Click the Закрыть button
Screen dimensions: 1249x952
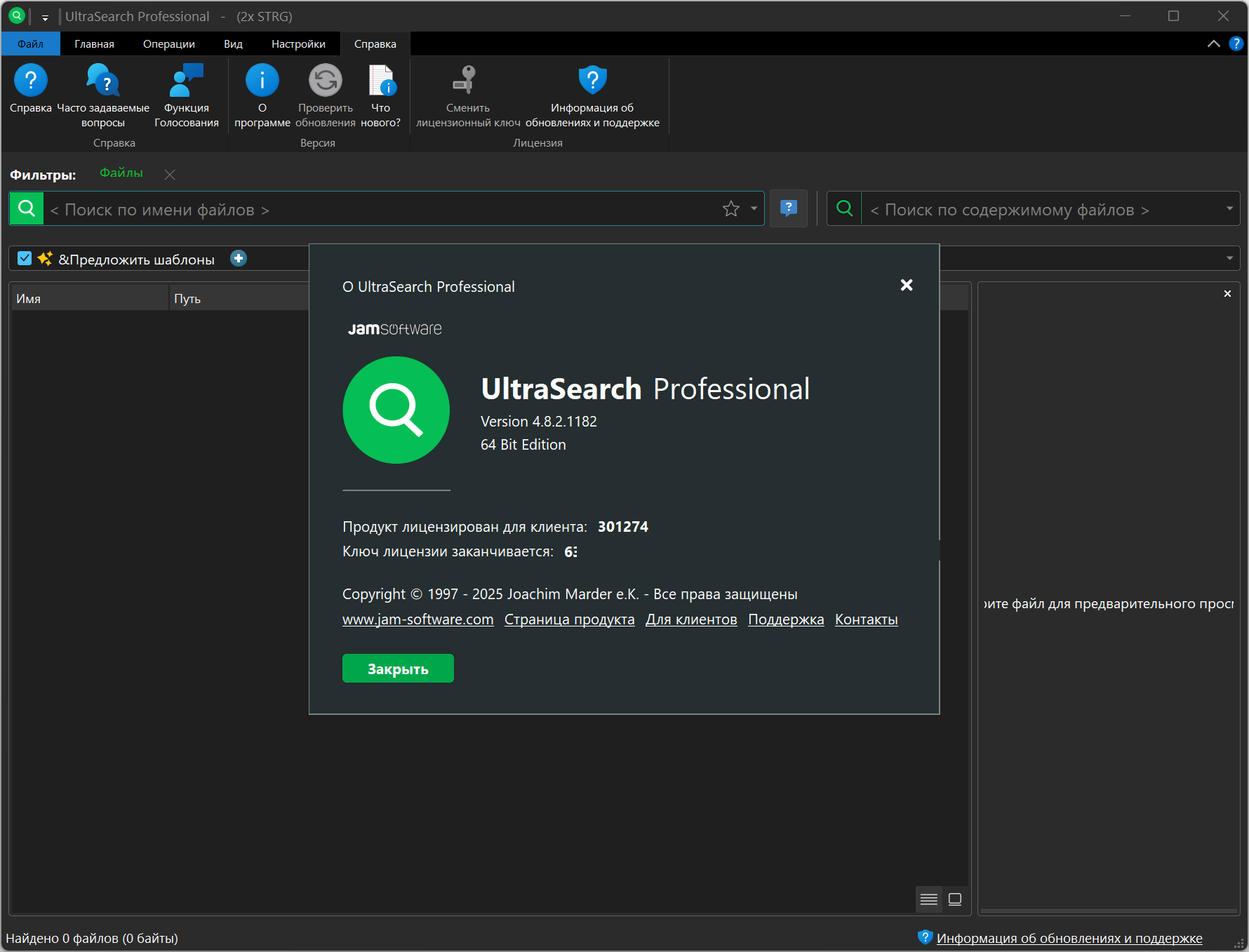pos(398,669)
